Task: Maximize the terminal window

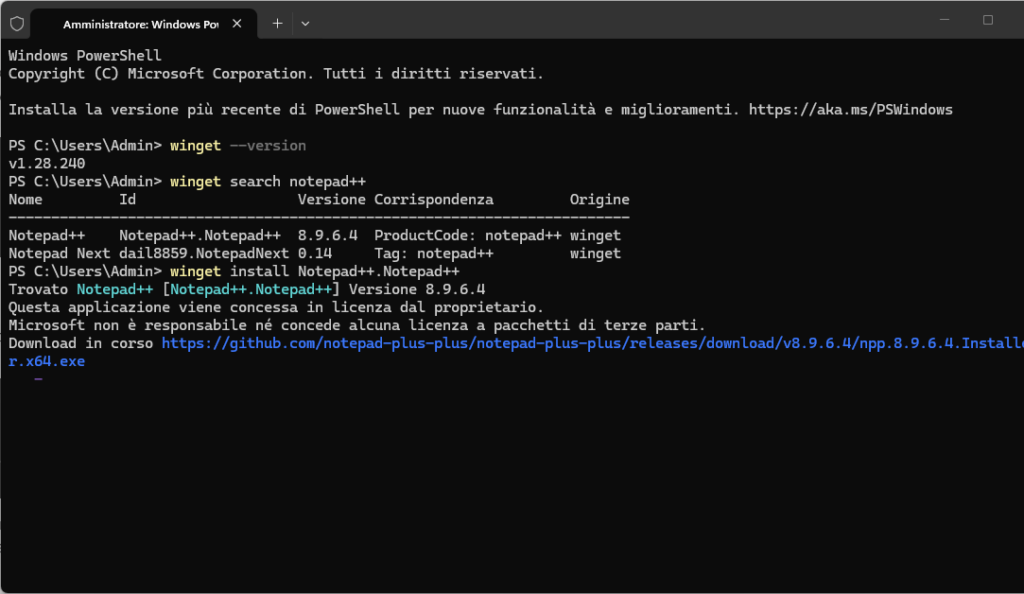Action: point(987,20)
